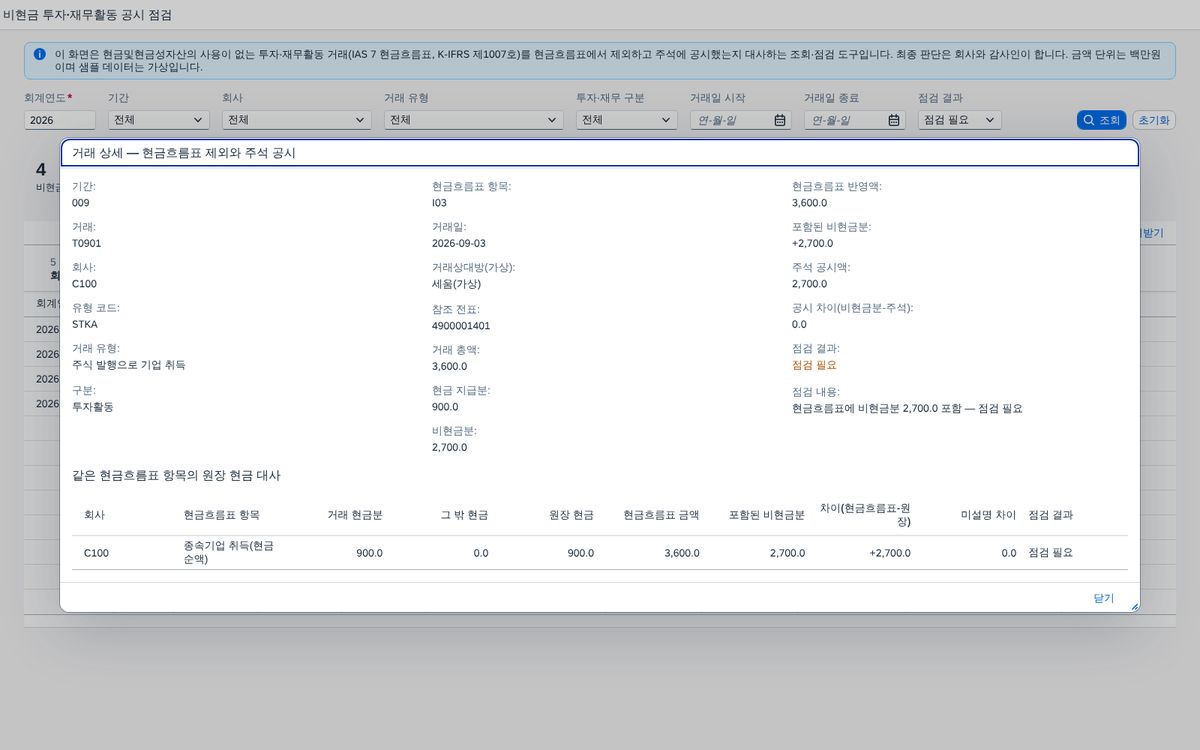This screenshot has height=750, width=1200.
Task: Open the calendar picker for 거래일 종료
Action: (x=894, y=120)
